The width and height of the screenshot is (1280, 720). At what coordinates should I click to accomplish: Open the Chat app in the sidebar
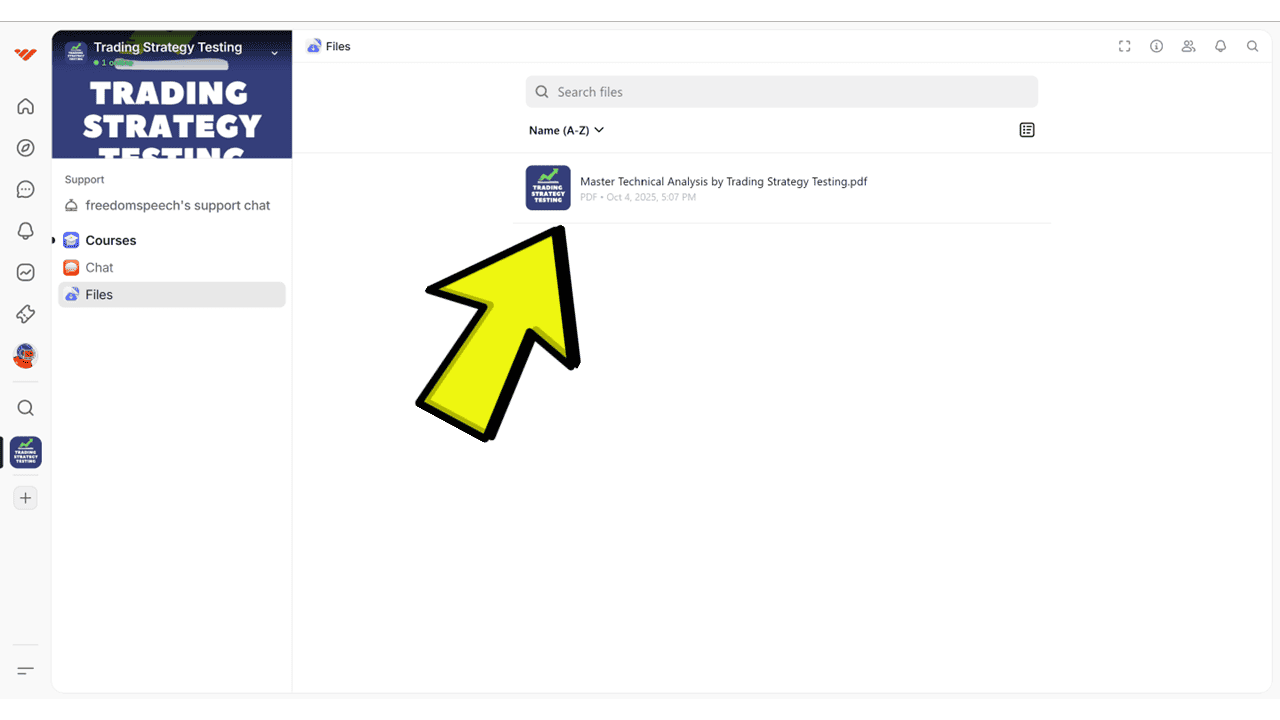click(x=97, y=267)
